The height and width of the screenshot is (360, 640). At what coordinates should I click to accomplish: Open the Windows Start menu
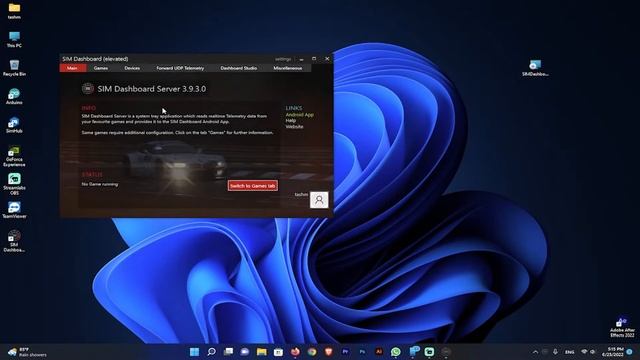tap(194, 351)
